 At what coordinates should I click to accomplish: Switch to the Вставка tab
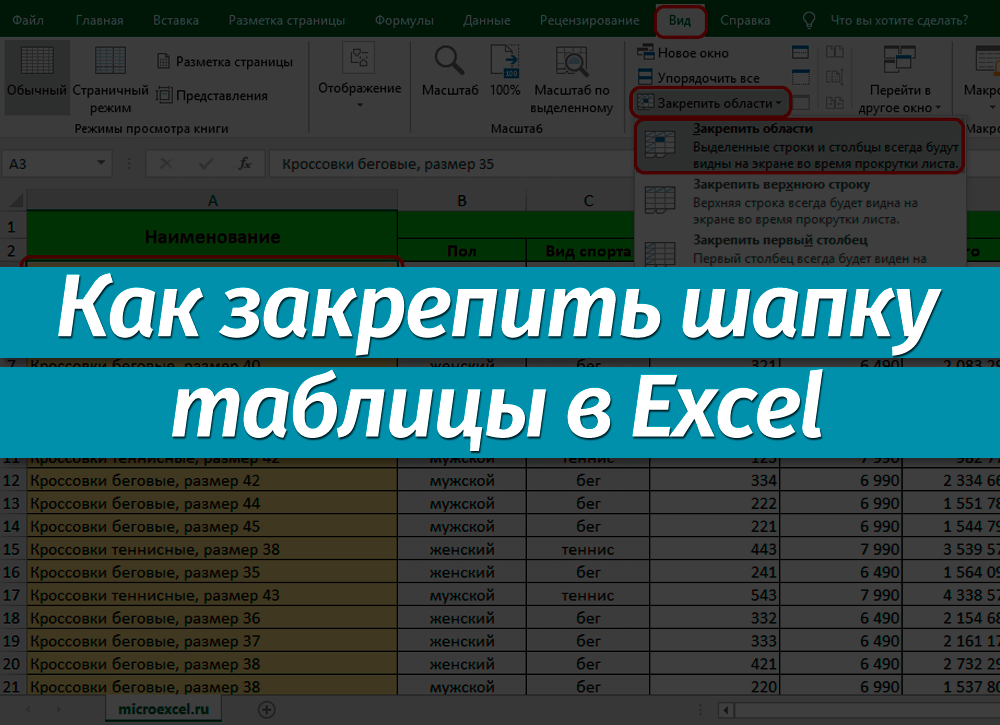tap(176, 20)
